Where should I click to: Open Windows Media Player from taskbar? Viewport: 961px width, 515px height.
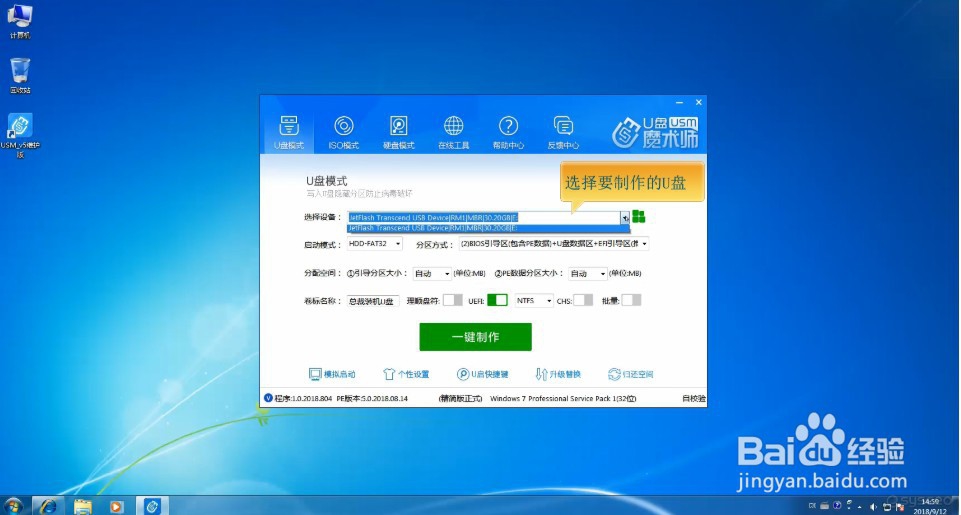coord(116,506)
